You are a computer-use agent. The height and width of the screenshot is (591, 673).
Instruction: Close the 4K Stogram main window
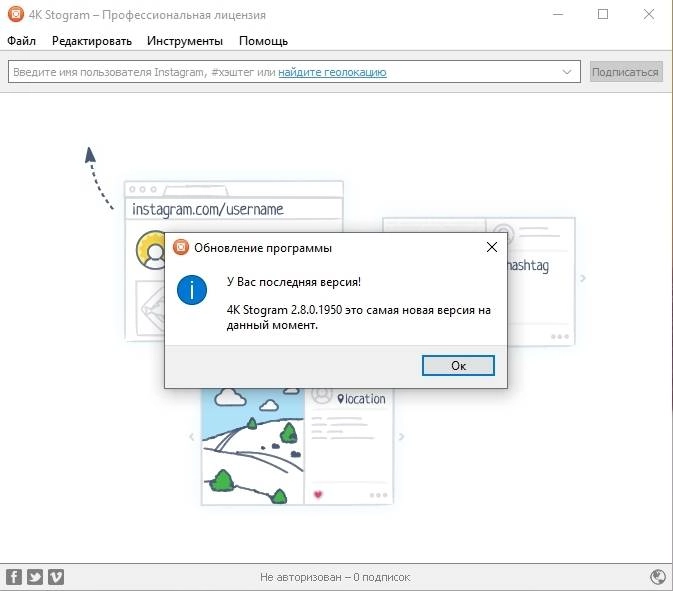(649, 14)
